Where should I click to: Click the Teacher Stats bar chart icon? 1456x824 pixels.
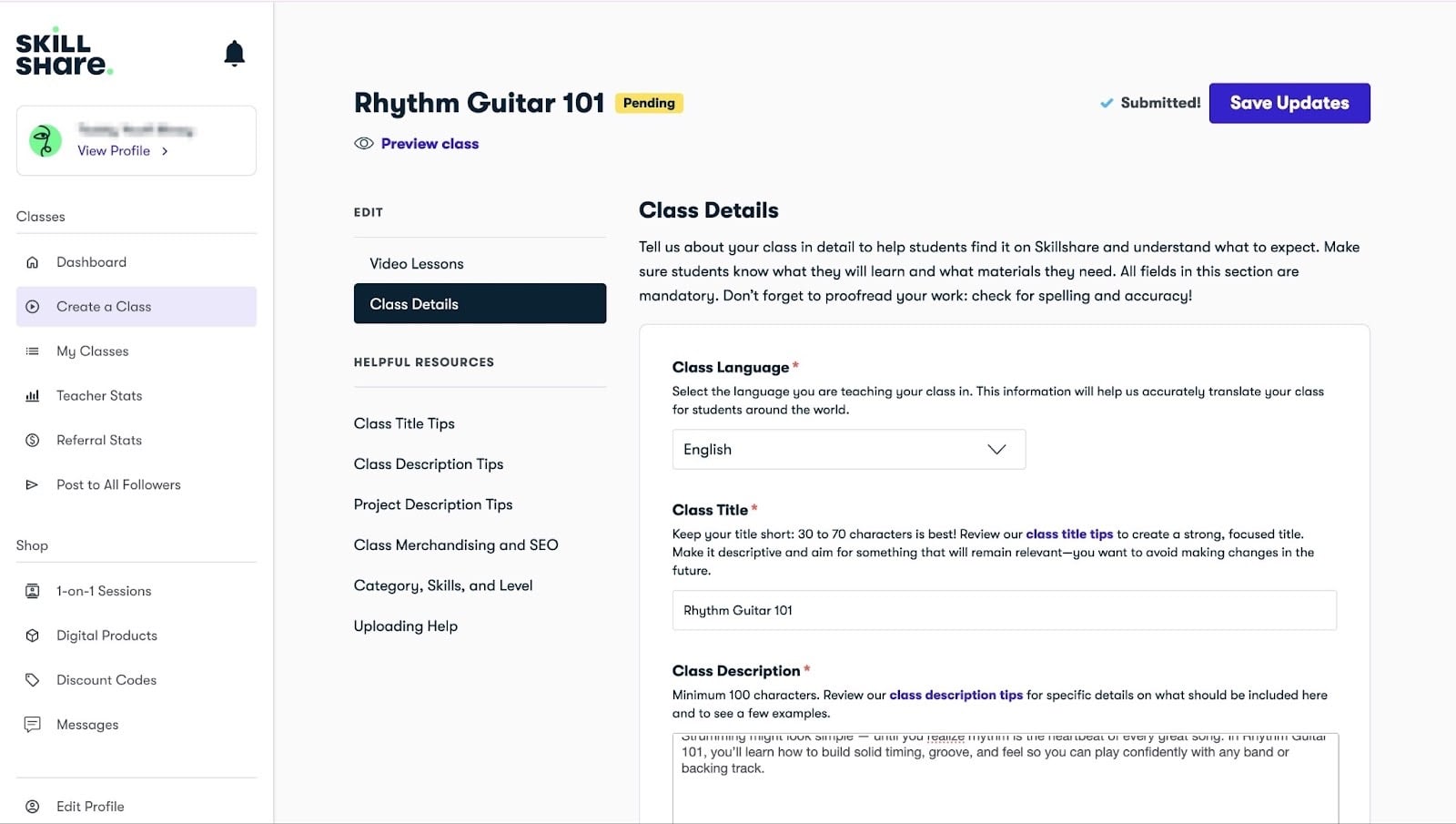(33, 396)
